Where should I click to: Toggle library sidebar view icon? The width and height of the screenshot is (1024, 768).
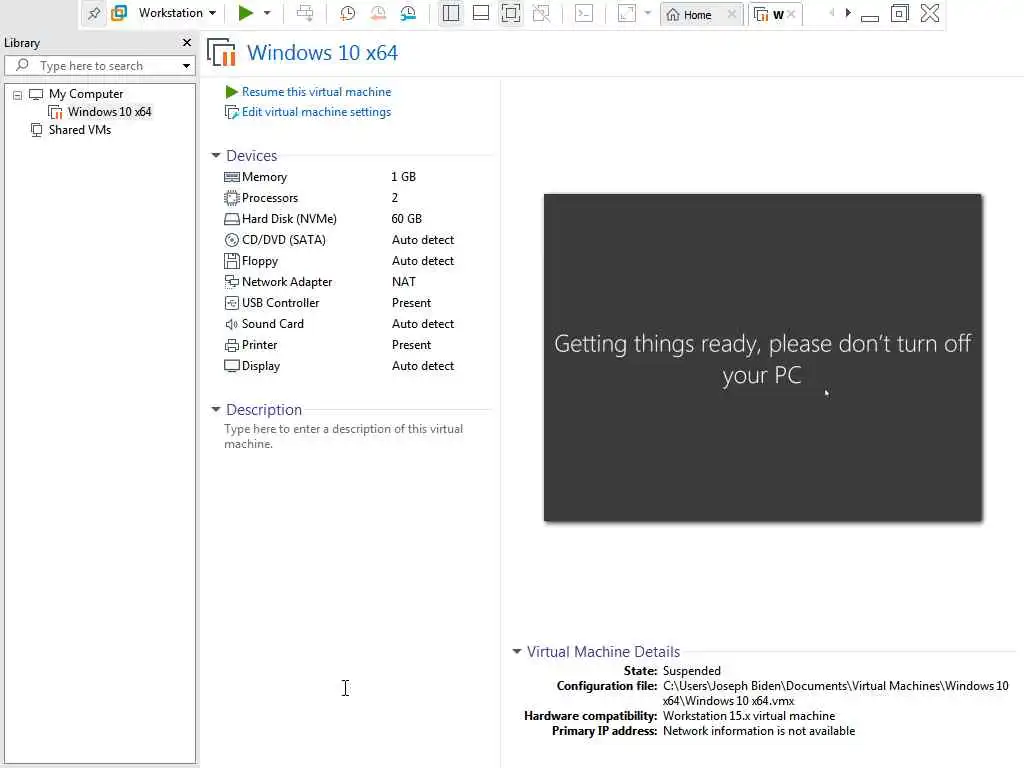[451, 13]
